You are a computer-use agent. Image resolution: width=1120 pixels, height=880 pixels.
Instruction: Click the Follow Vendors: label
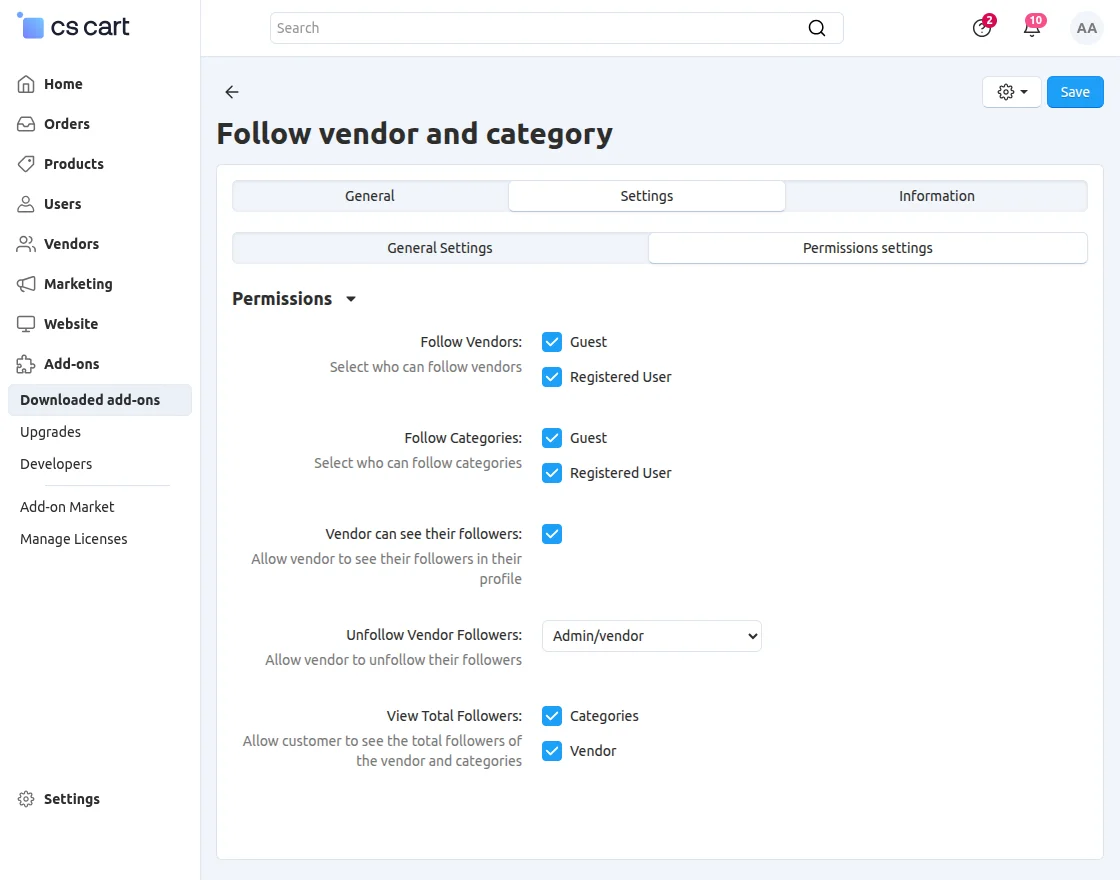click(471, 342)
